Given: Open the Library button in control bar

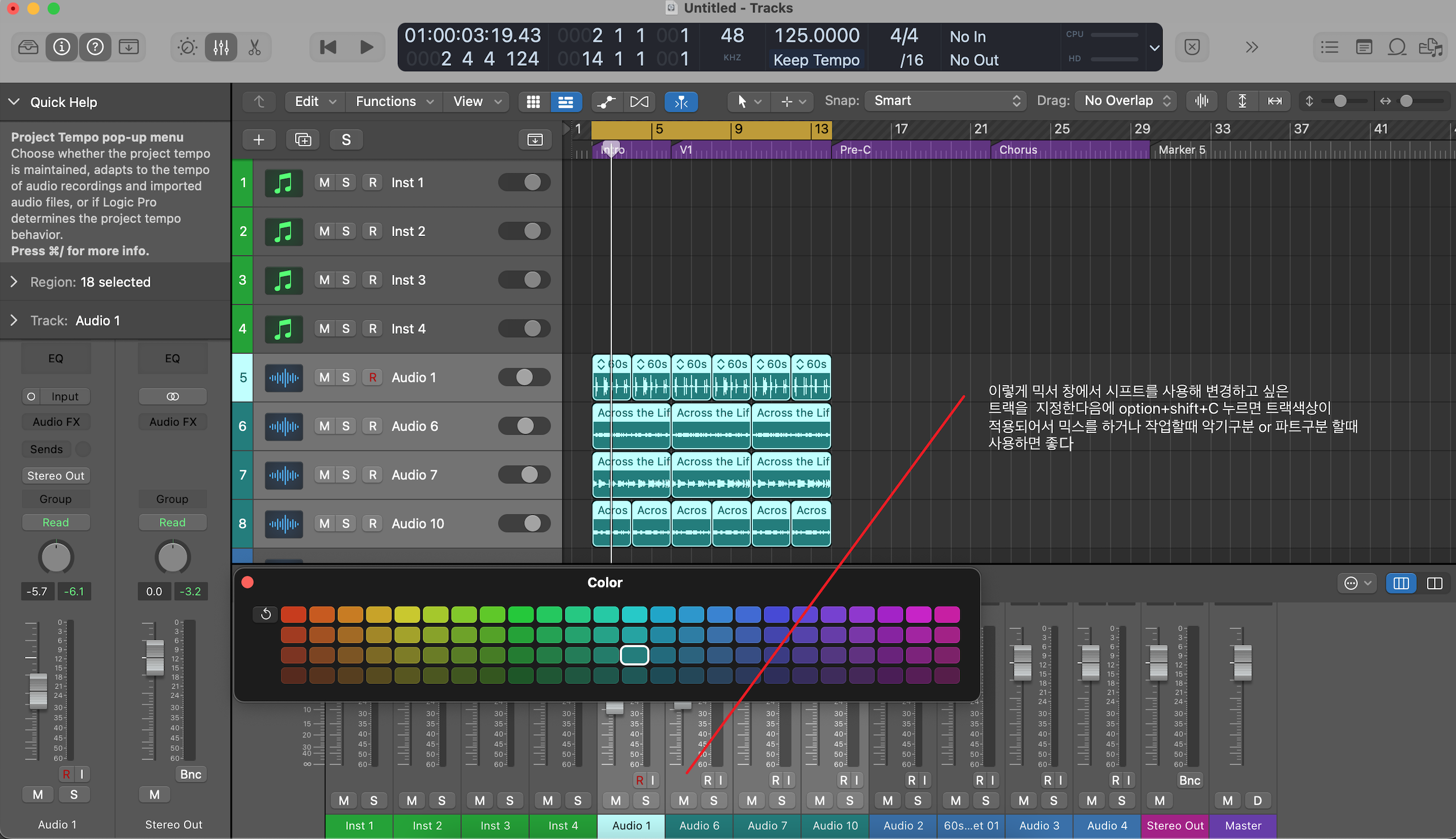Looking at the screenshot, I should coord(28,47).
